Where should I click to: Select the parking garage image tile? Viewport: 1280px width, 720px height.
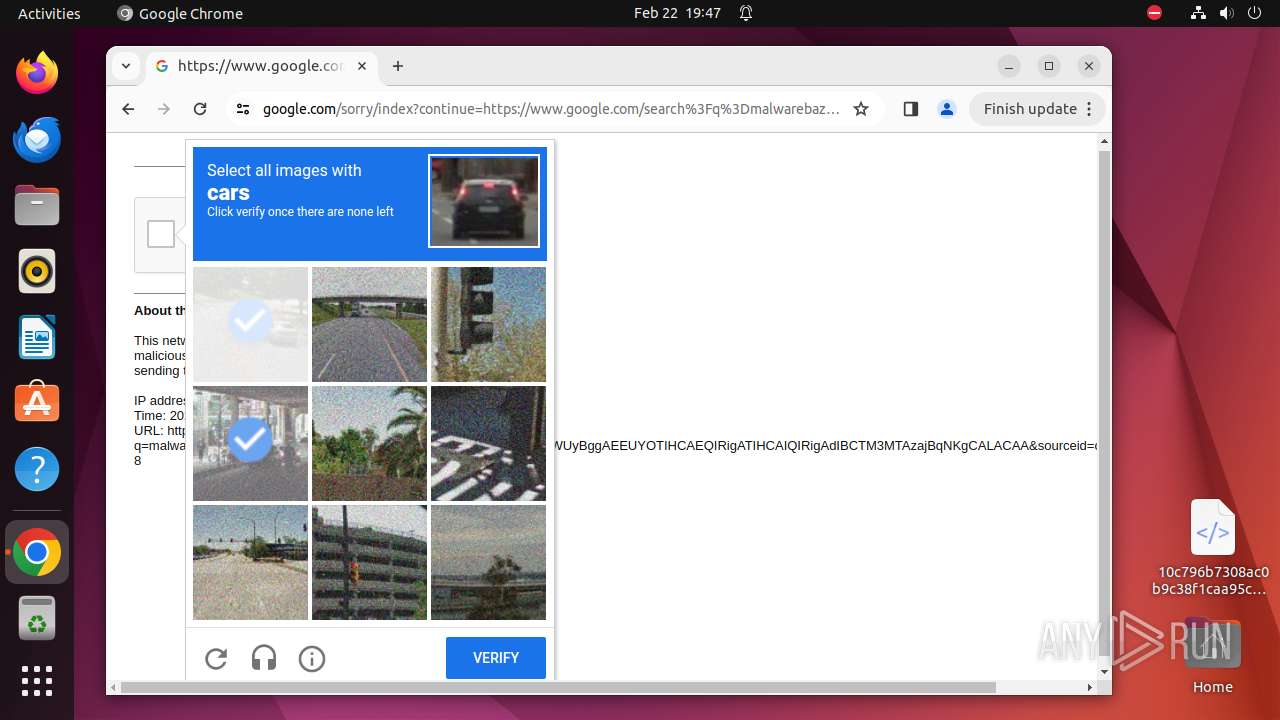pos(369,562)
